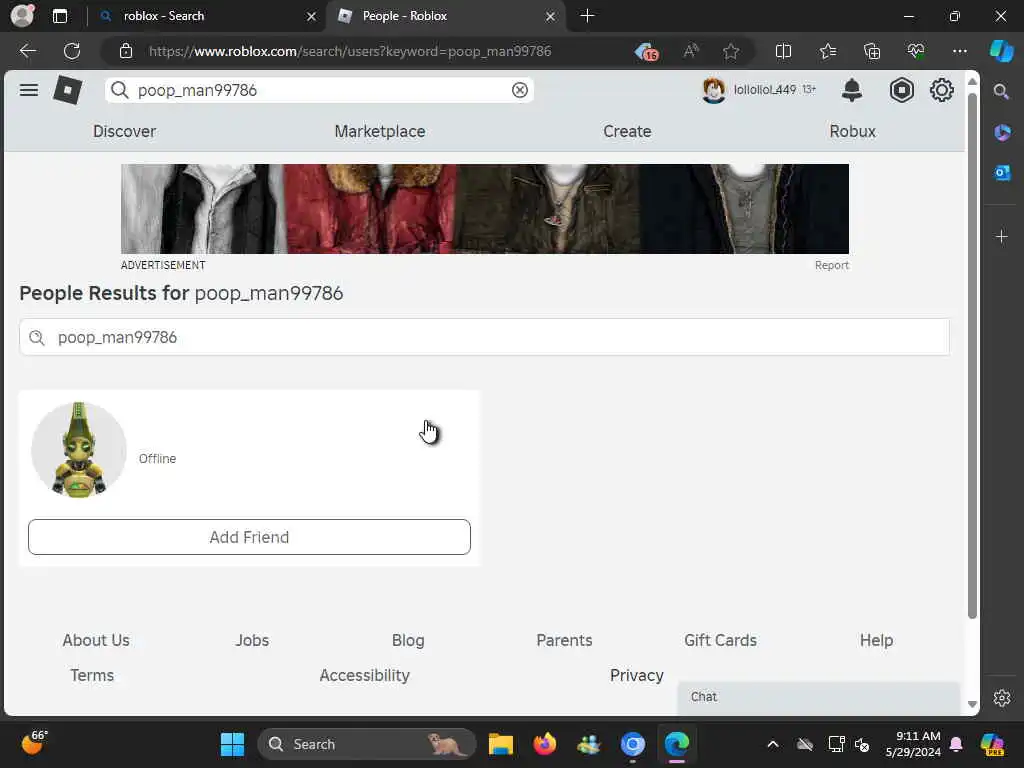Open the Help footer link

pos(876,640)
